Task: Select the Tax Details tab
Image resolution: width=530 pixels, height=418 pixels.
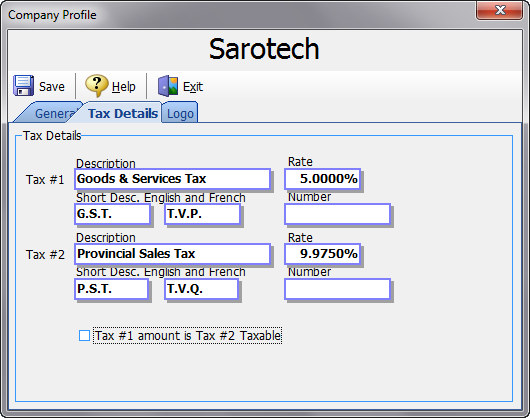Action: pyautogui.click(x=123, y=113)
